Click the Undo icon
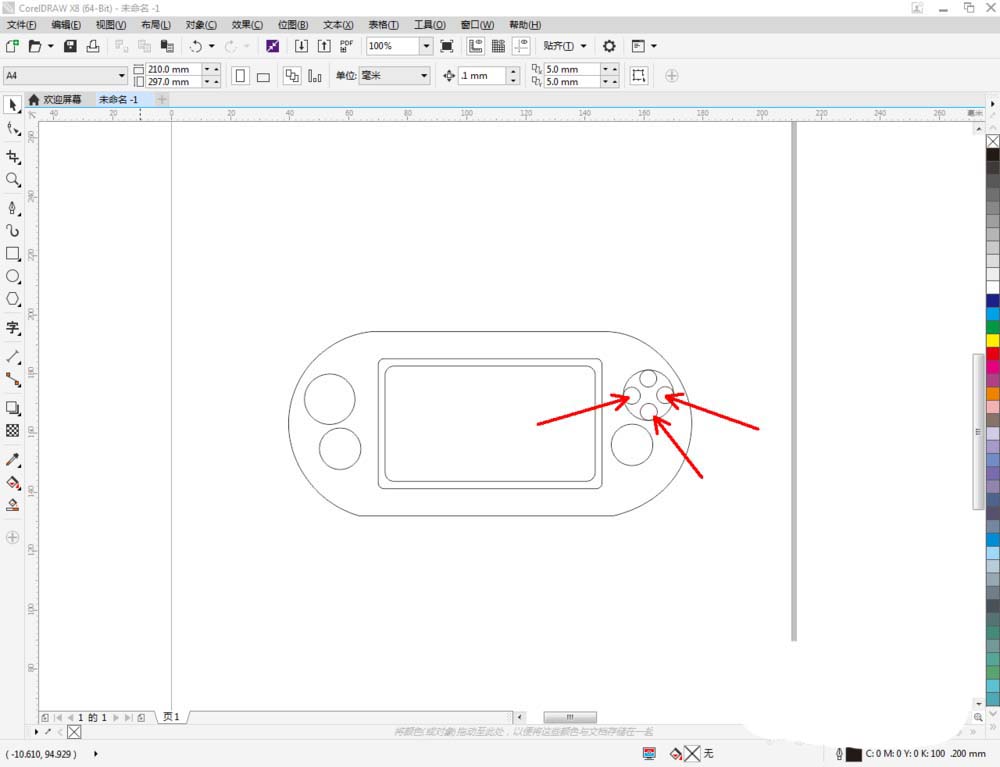Screen dimensions: 1000x767 tap(196, 46)
